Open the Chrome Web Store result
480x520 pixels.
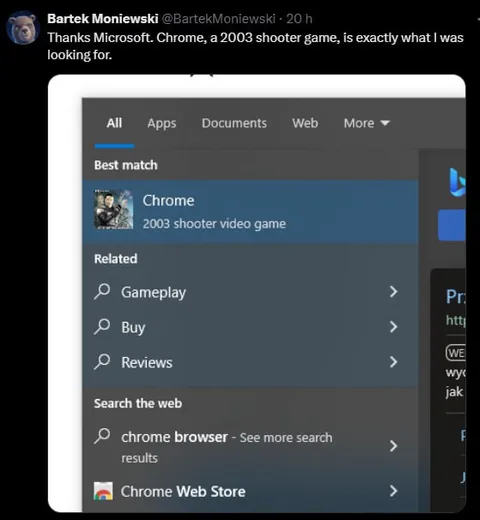pos(250,491)
